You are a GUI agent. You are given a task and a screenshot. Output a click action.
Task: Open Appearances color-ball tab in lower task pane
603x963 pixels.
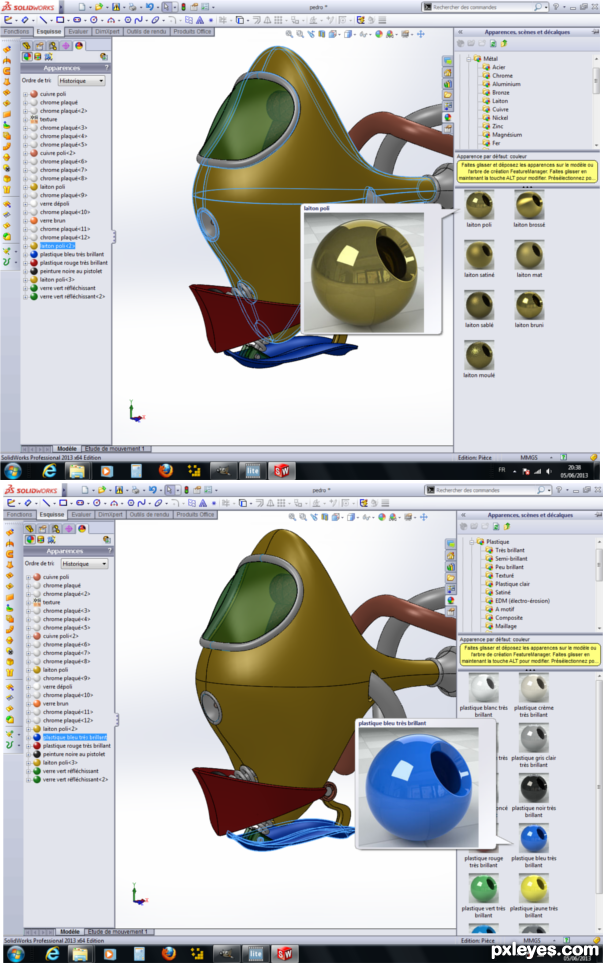point(451,600)
